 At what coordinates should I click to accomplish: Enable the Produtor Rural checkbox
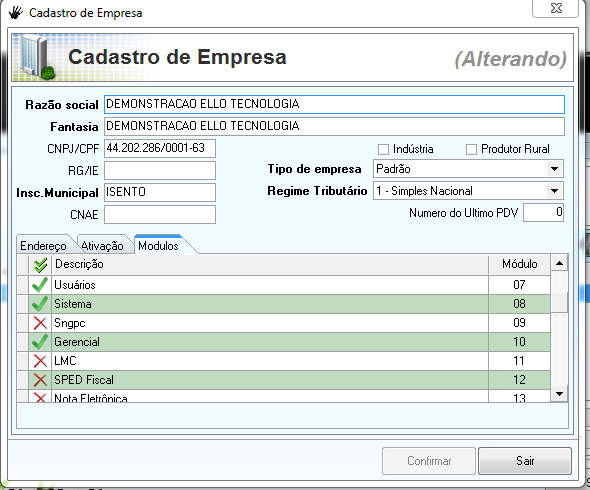point(471,149)
